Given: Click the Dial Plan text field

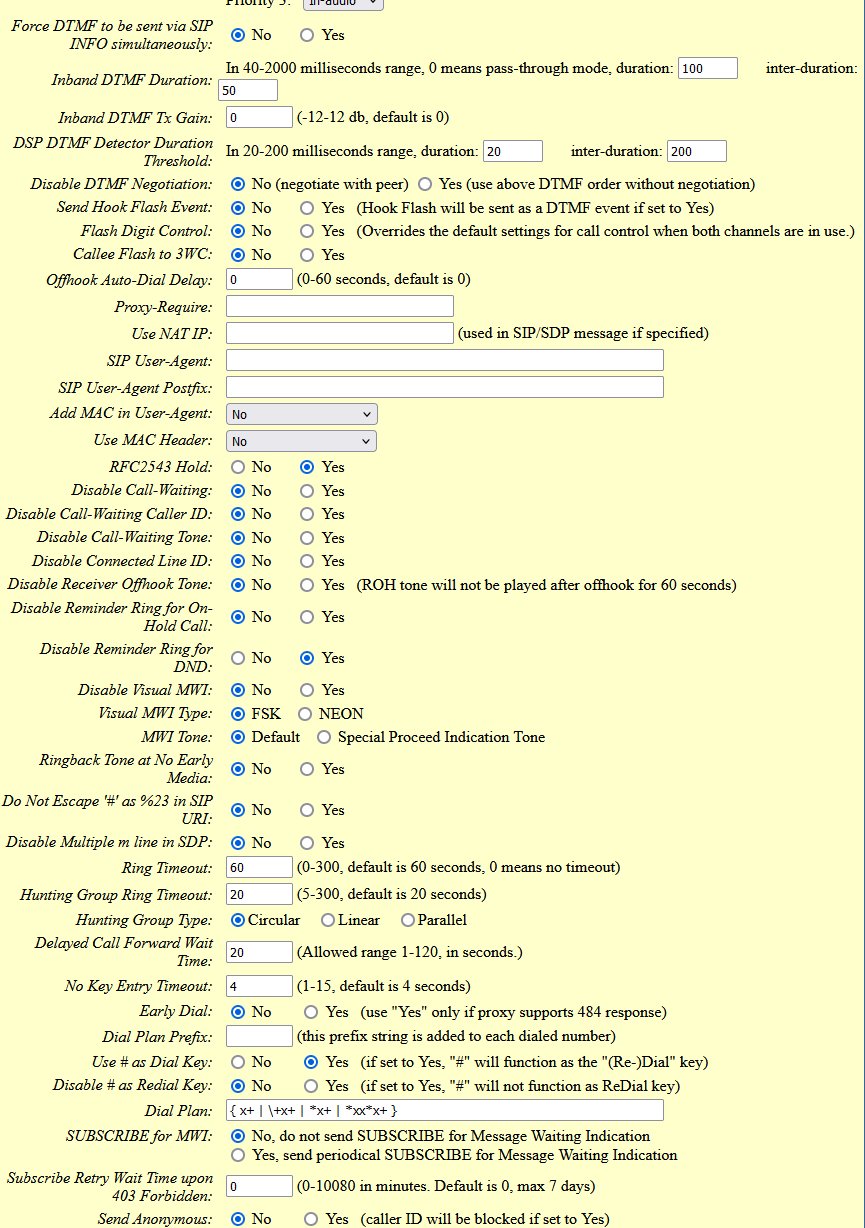Looking at the screenshot, I should [x=445, y=1110].
